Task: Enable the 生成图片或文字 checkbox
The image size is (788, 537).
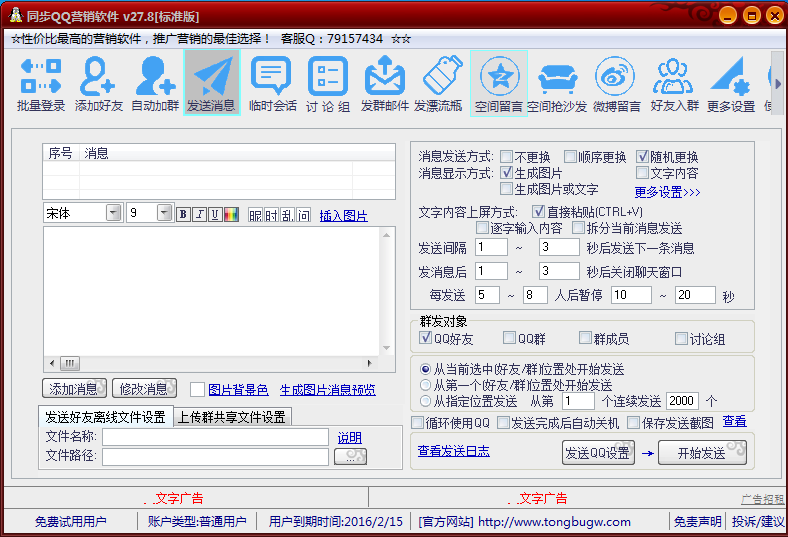Action: [x=507, y=188]
